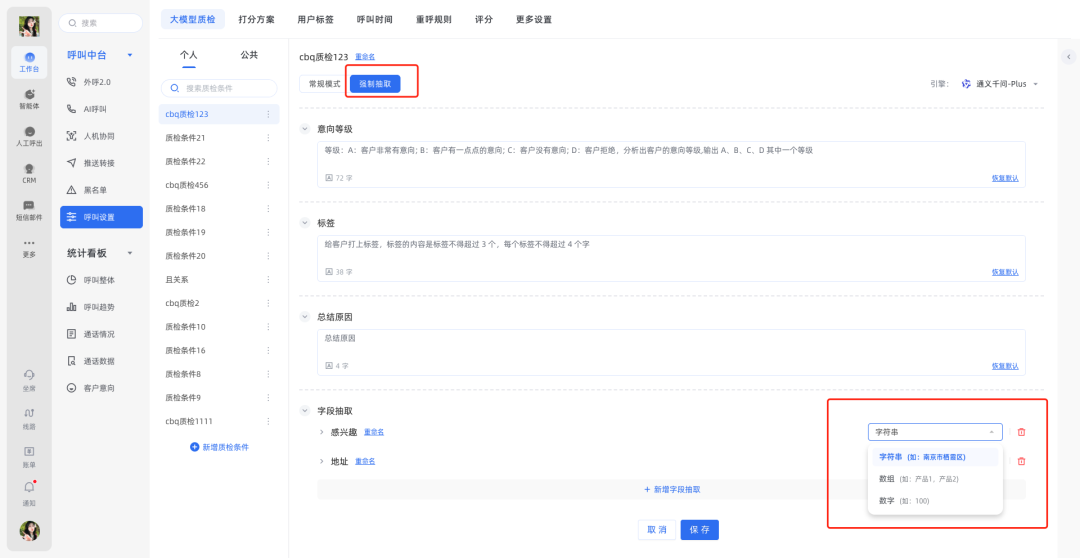Open the 通义千问-Plus engine dropdown
This screenshot has width=1080, height=558.
tap(1000, 84)
